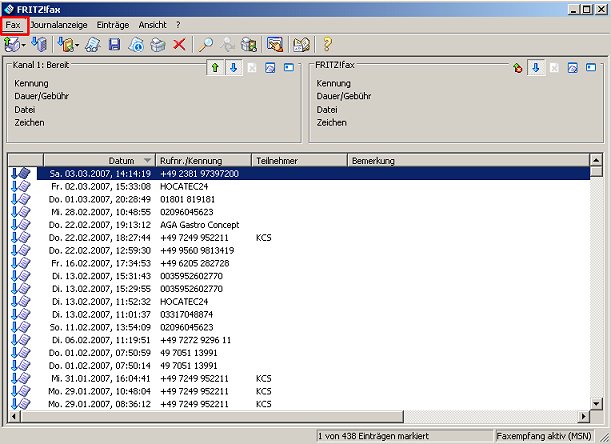This screenshot has height=444, width=611.
Task: Sort by the Rufnr./Kennung column header
Action: pyautogui.click(x=203, y=161)
